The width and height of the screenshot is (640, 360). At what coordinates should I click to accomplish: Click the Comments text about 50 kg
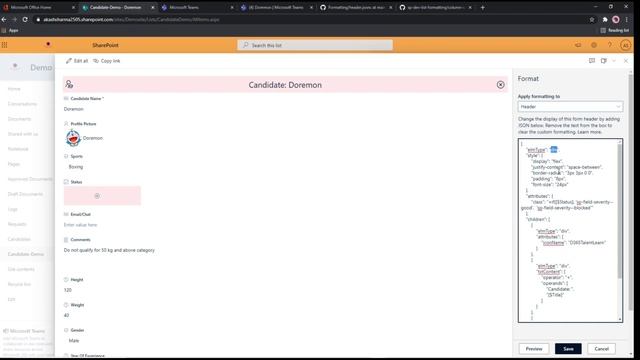tap(109, 250)
